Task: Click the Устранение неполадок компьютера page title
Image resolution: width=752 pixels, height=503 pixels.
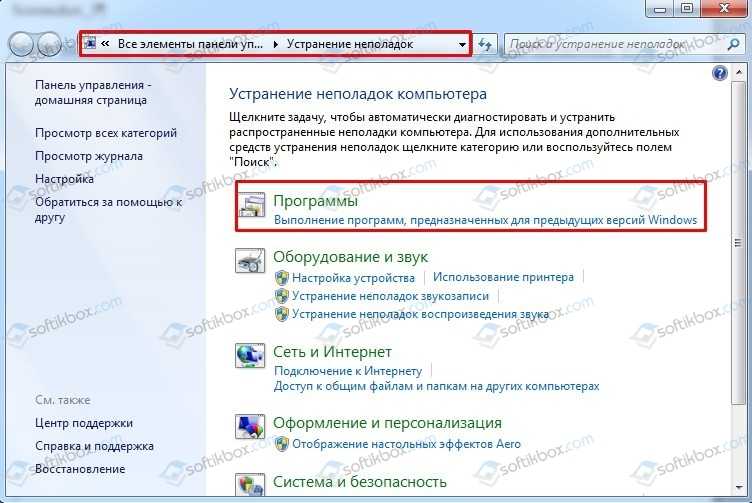Action: [x=358, y=94]
